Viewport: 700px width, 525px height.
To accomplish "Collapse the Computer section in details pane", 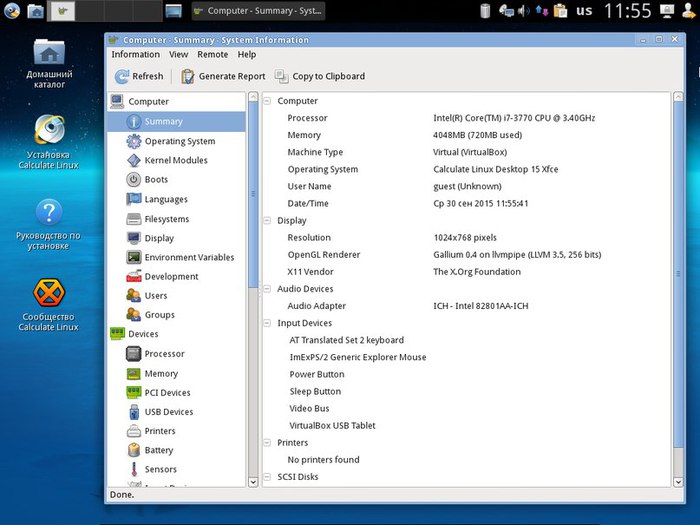I will tap(267, 101).
